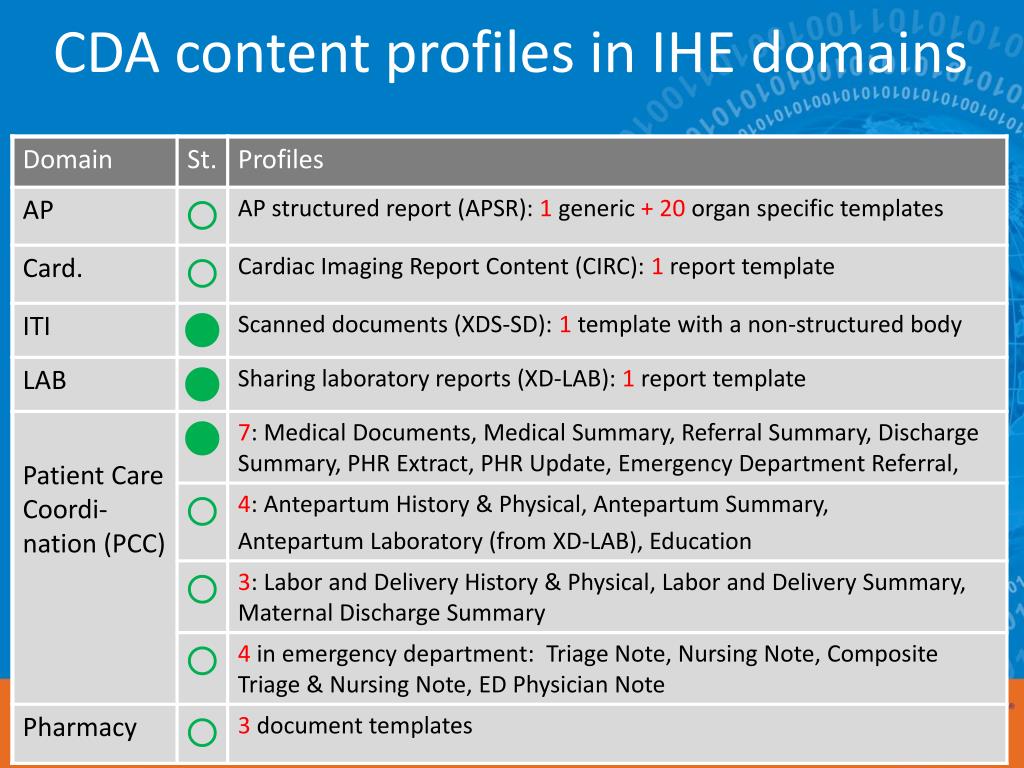Screen dimensions: 1024x768
Task: Click the slide title 'CDA content profiles in IHE domains'
Action: [510, 52]
